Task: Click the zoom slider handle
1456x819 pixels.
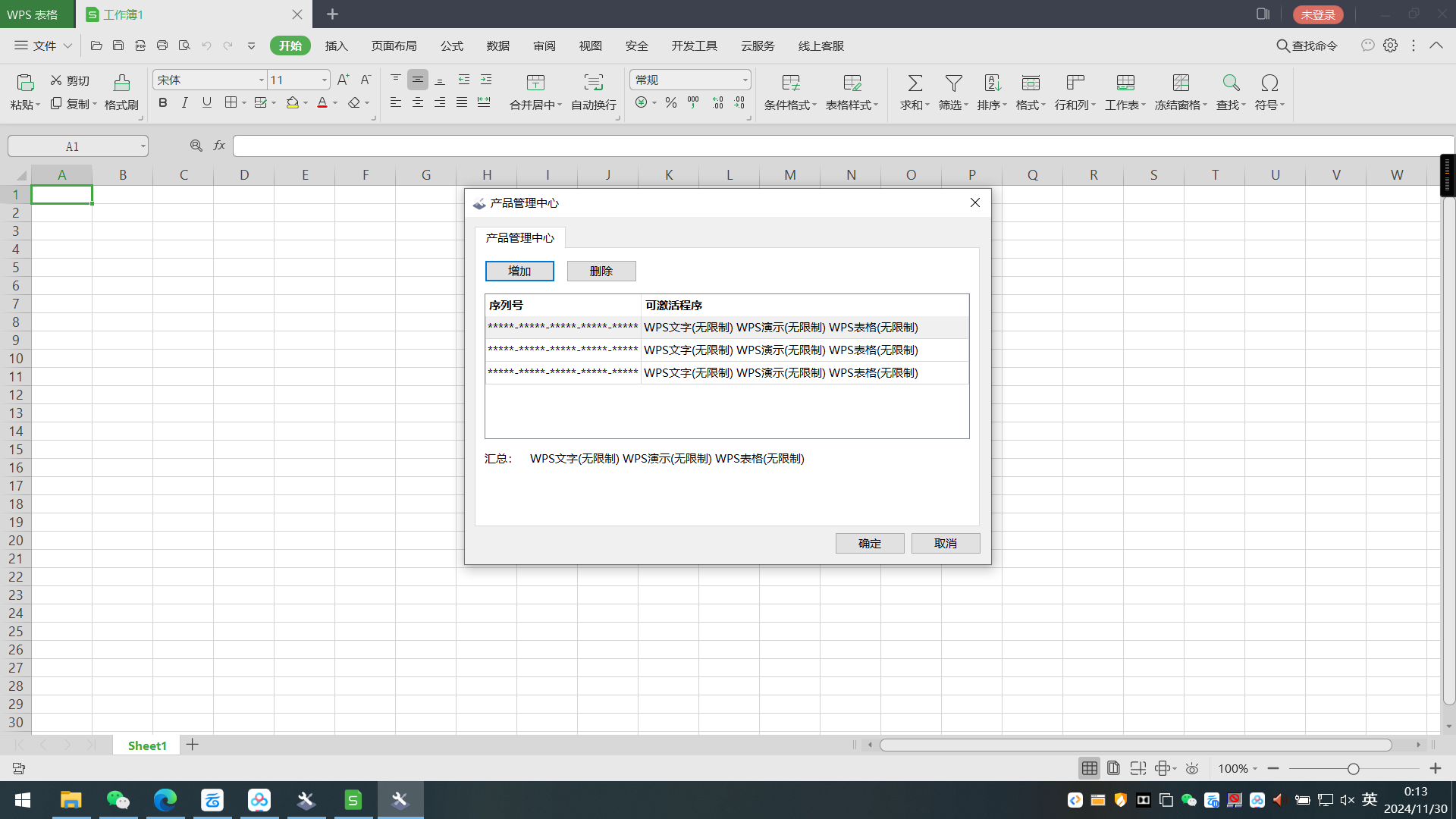Action: tap(1353, 769)
